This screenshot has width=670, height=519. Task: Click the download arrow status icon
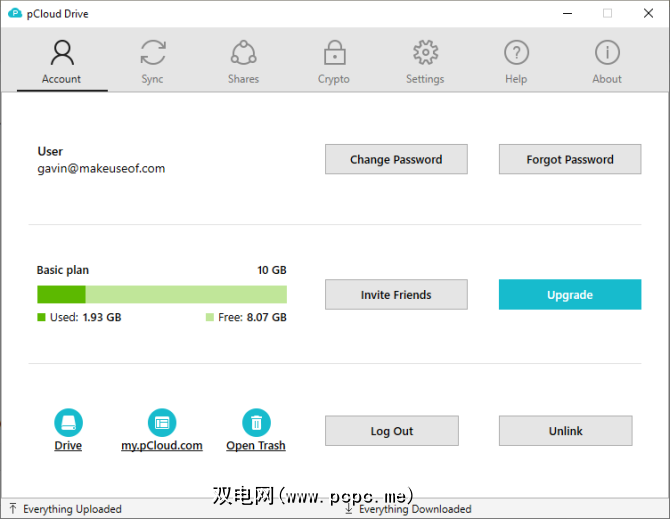349,509
